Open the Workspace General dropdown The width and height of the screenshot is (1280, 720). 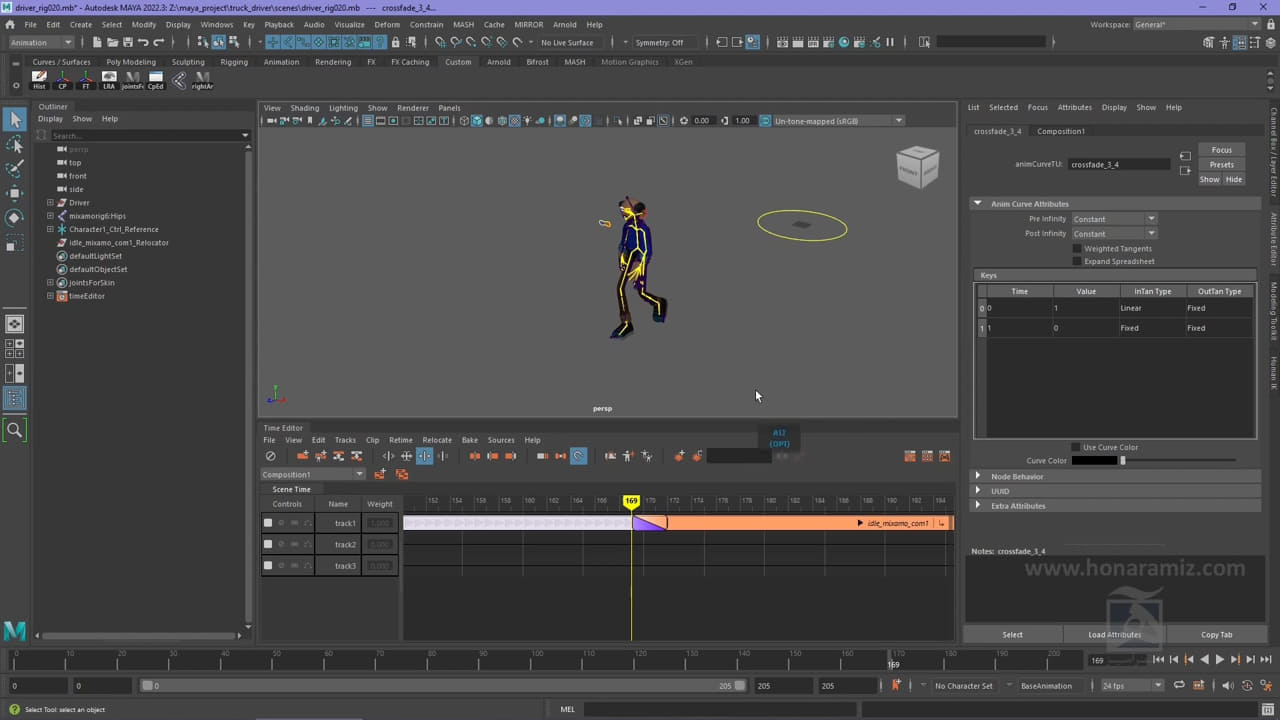coord(1197,24)
